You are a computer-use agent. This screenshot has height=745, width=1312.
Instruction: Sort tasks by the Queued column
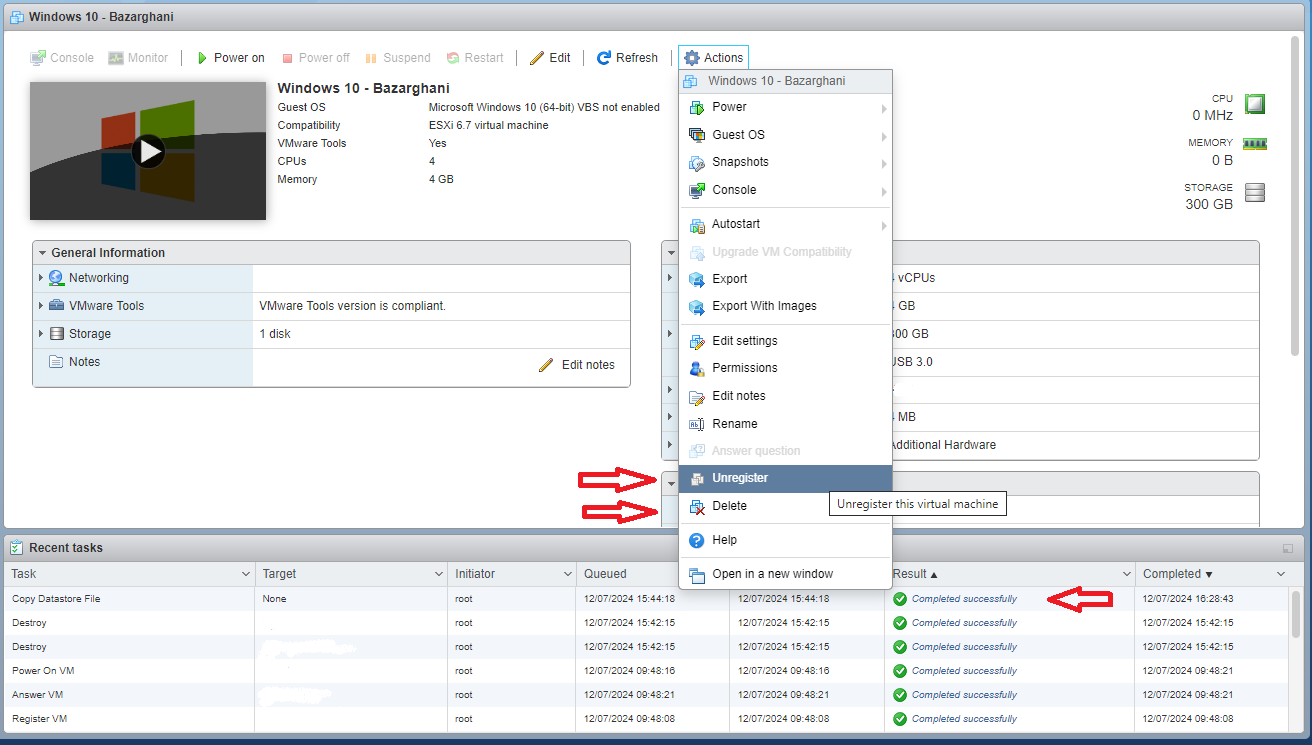click(605, 574)
